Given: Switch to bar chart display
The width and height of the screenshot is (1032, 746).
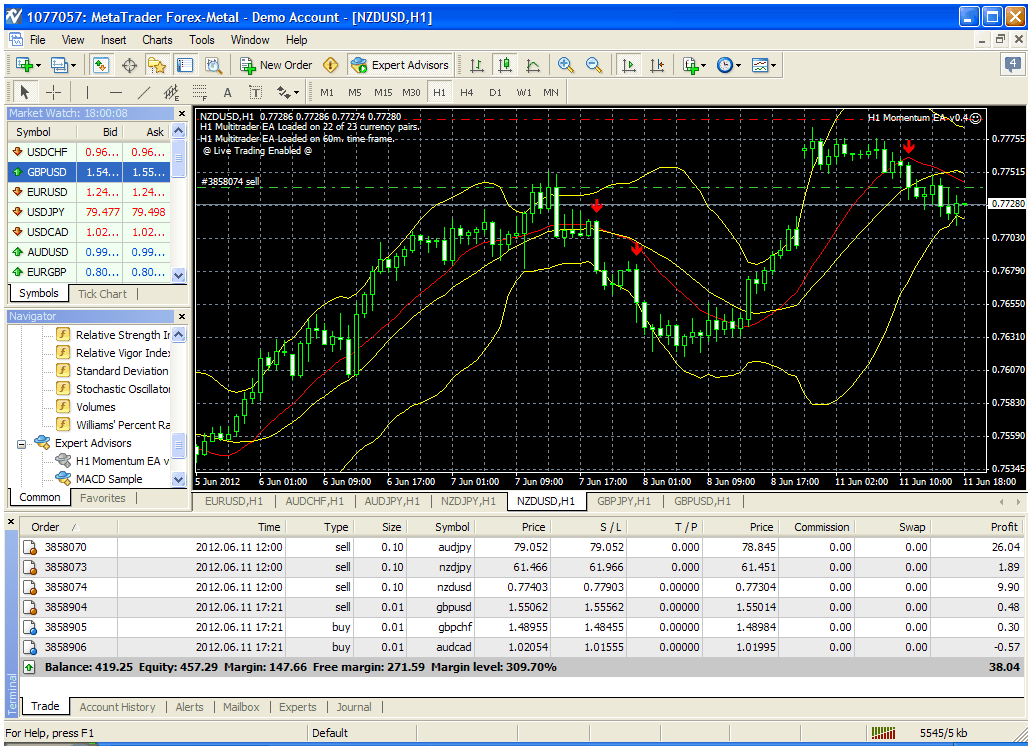Looking at the screenshot, I should [477, 65].
